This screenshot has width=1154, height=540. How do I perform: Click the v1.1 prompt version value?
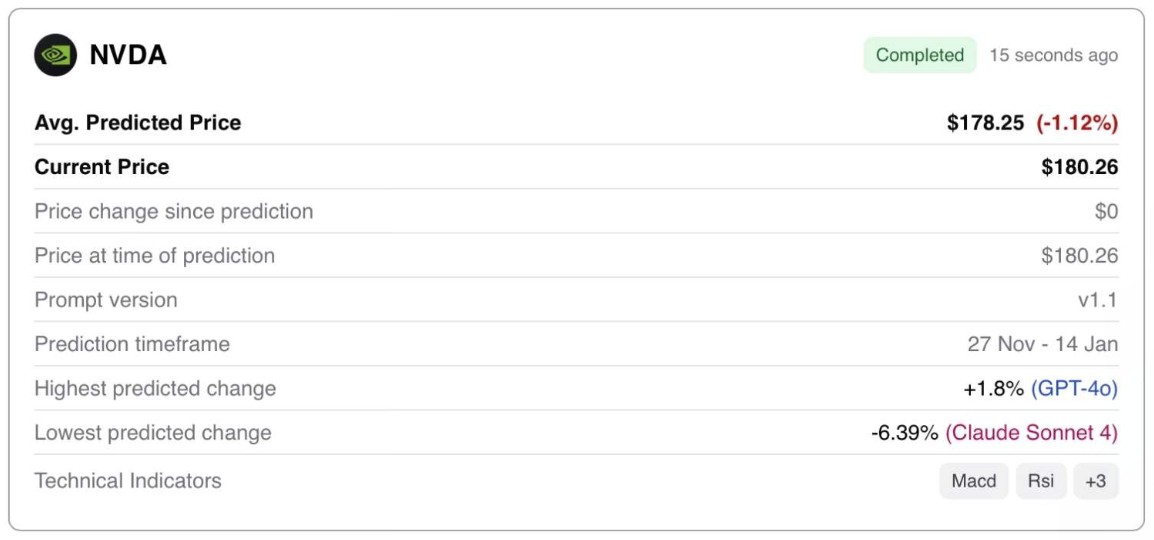click(x=1097, y=300)
